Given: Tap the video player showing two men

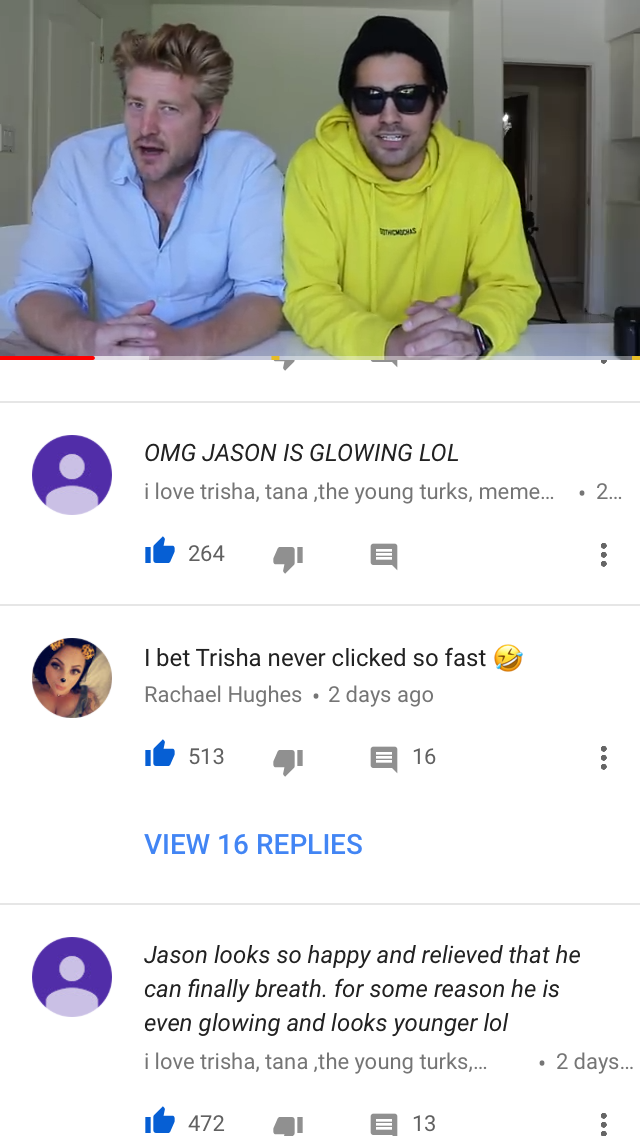Looking at the screenshot, I should pos(320,178).
